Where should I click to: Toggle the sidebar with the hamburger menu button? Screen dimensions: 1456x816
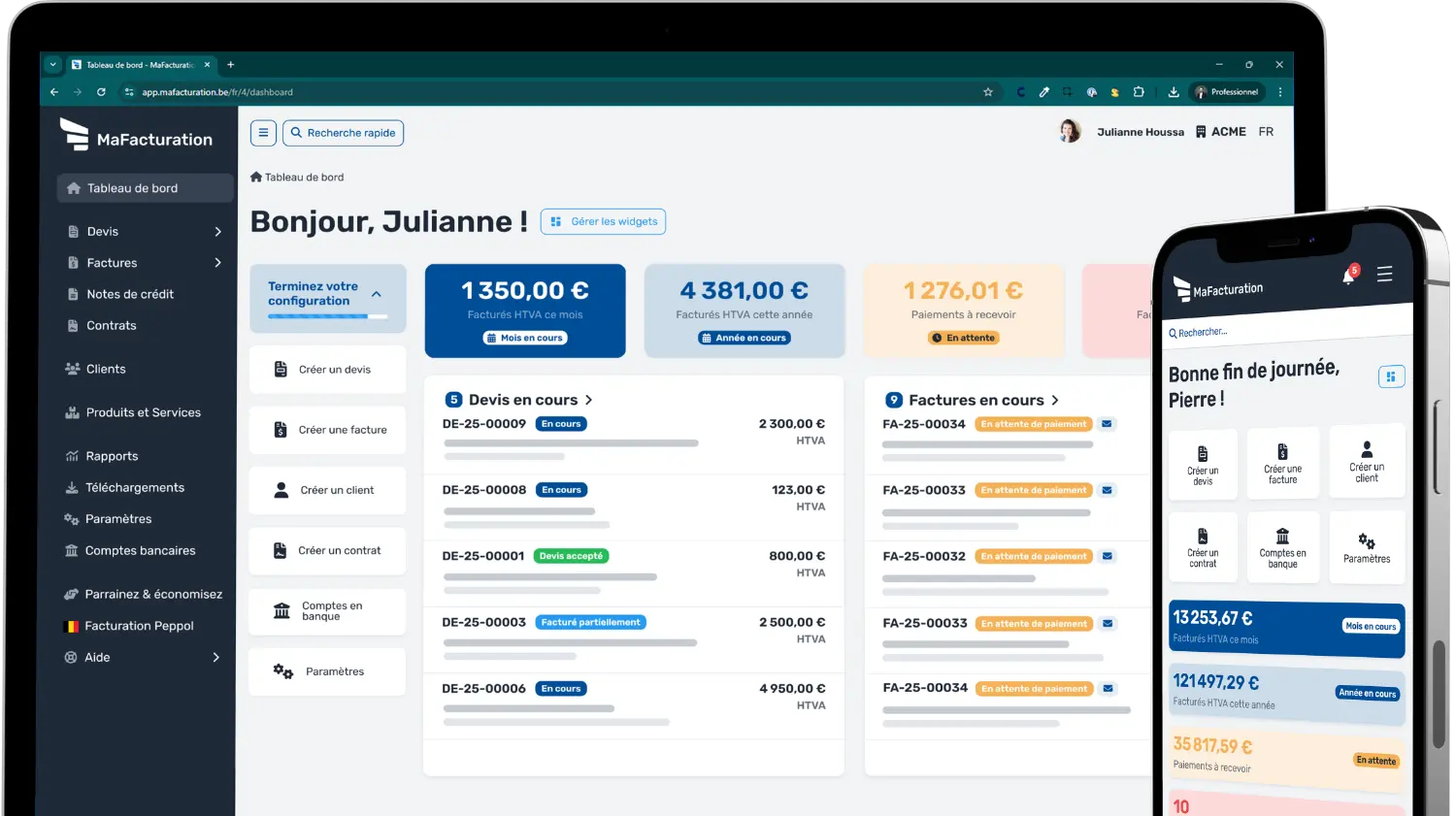(x=263, y=133)
